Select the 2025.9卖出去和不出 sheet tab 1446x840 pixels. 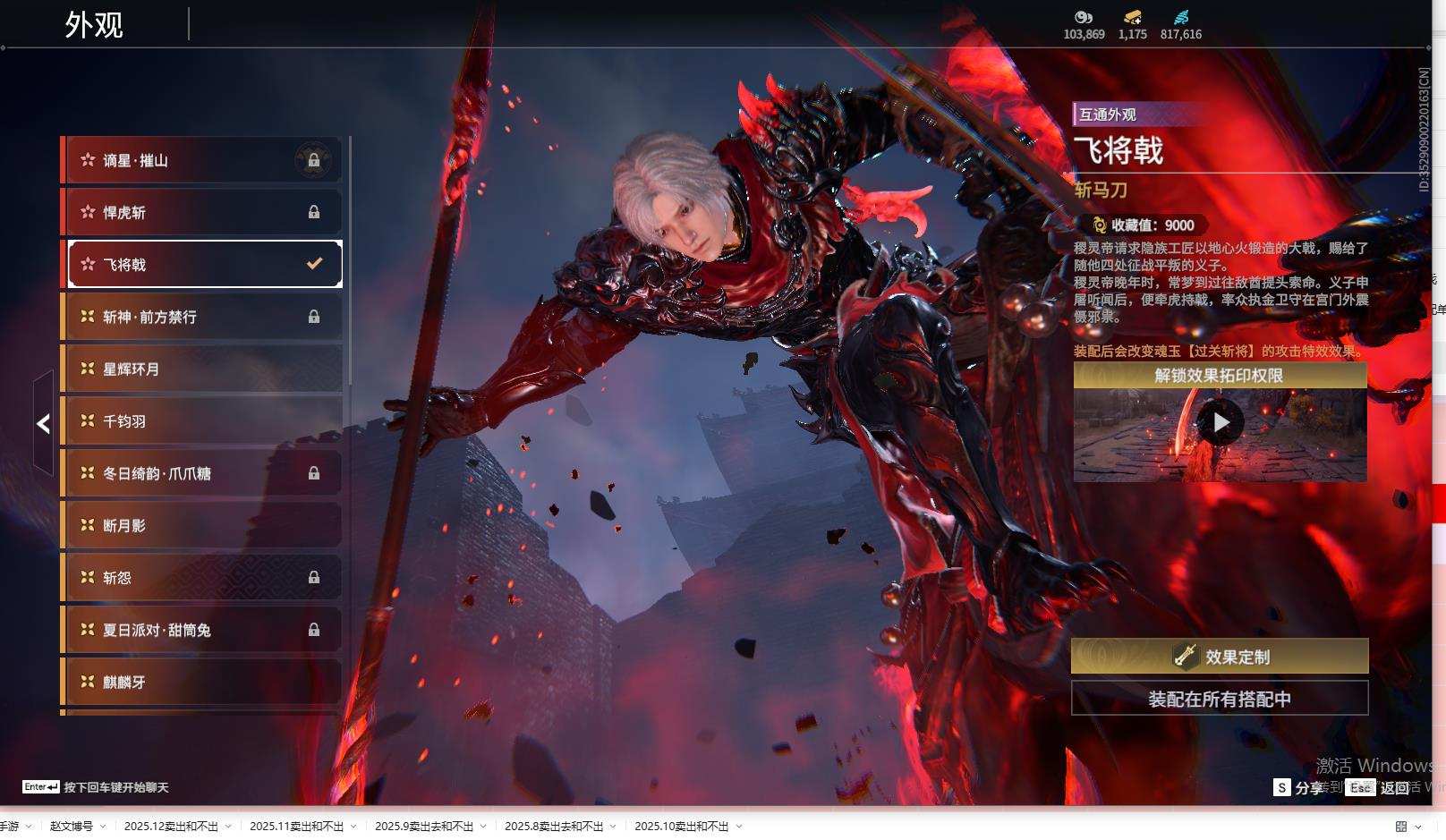424,827
